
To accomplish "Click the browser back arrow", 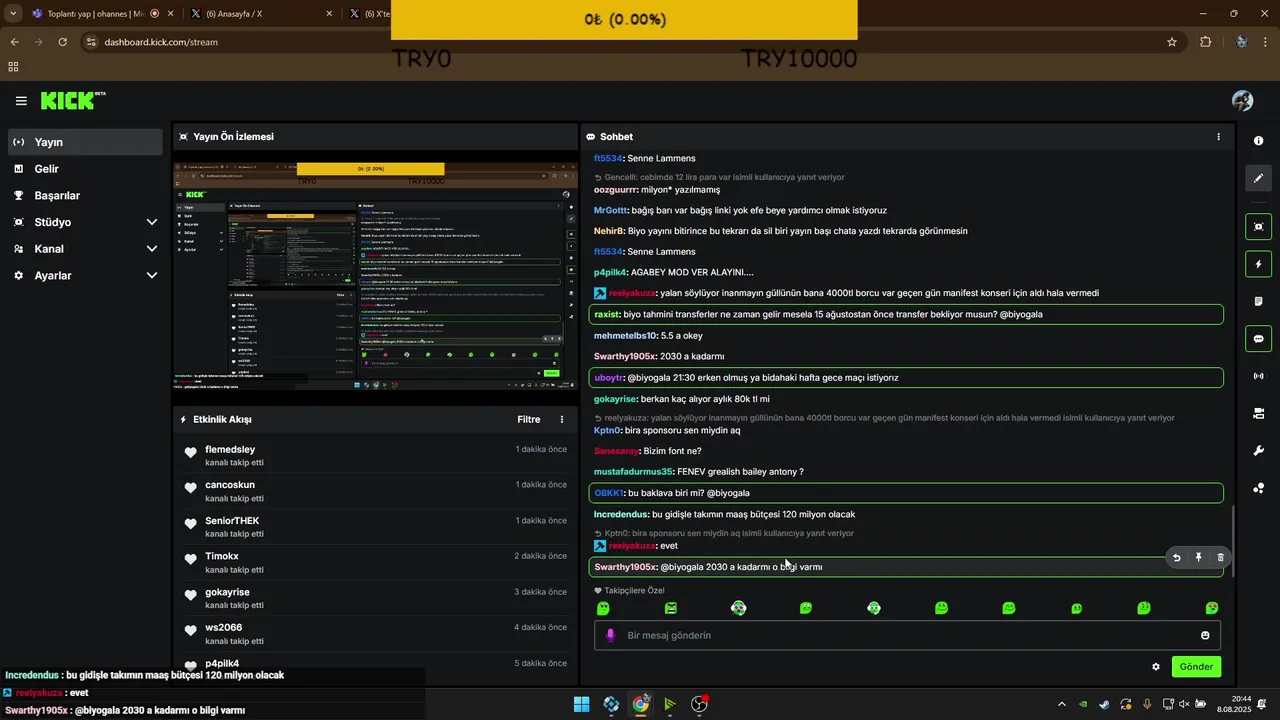I will [14, 42].
